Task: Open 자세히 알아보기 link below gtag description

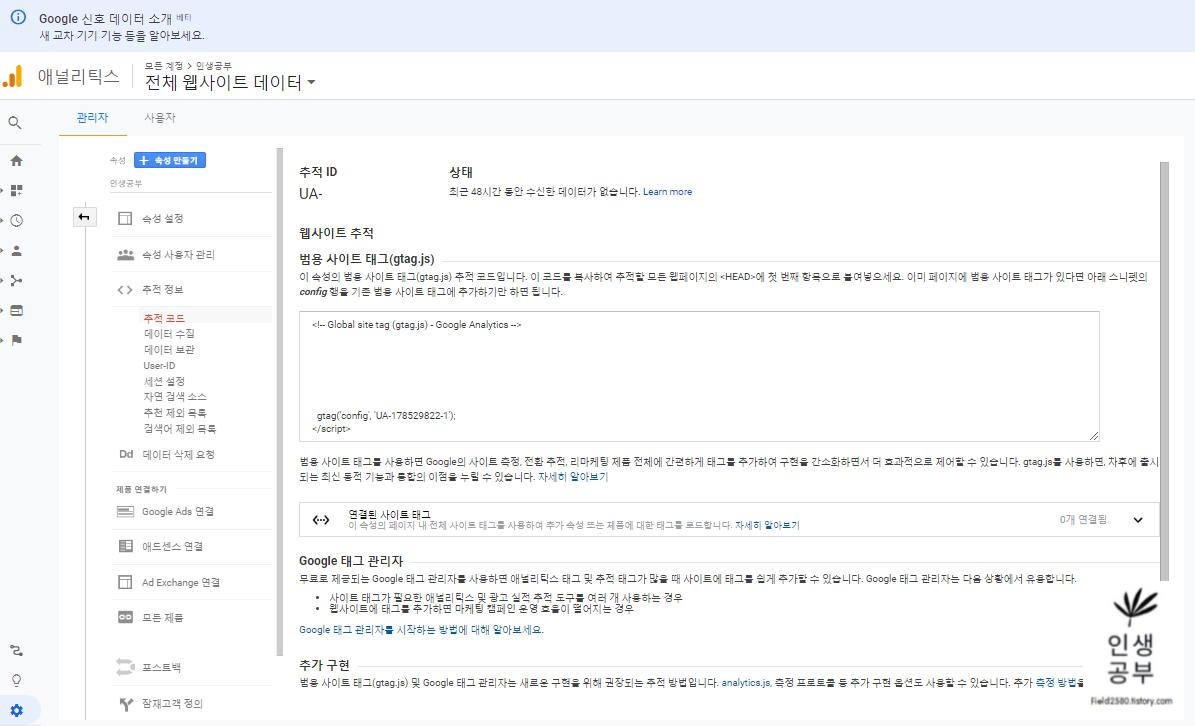Action: click(x=573, y=477)
